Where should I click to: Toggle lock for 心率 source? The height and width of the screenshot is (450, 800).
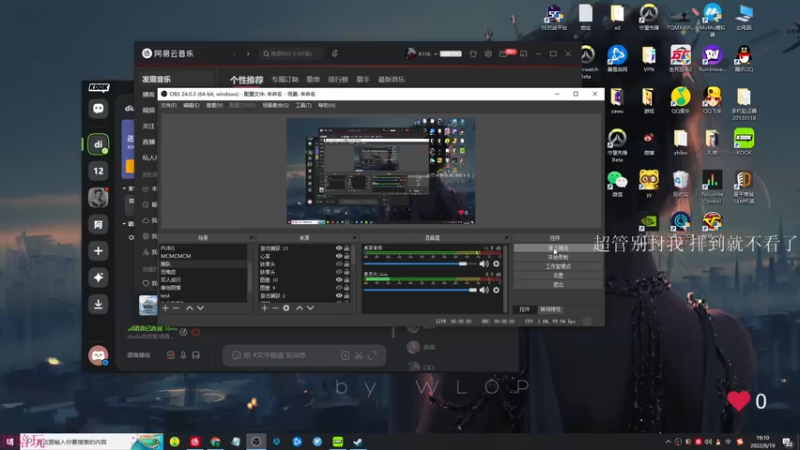(x=347, y=256)
